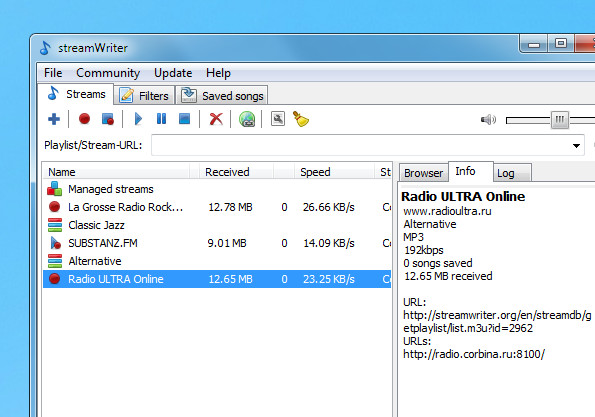Click the streamWriter music note title icon
Viewport: 595px width, 417px height.
(45, 48)
